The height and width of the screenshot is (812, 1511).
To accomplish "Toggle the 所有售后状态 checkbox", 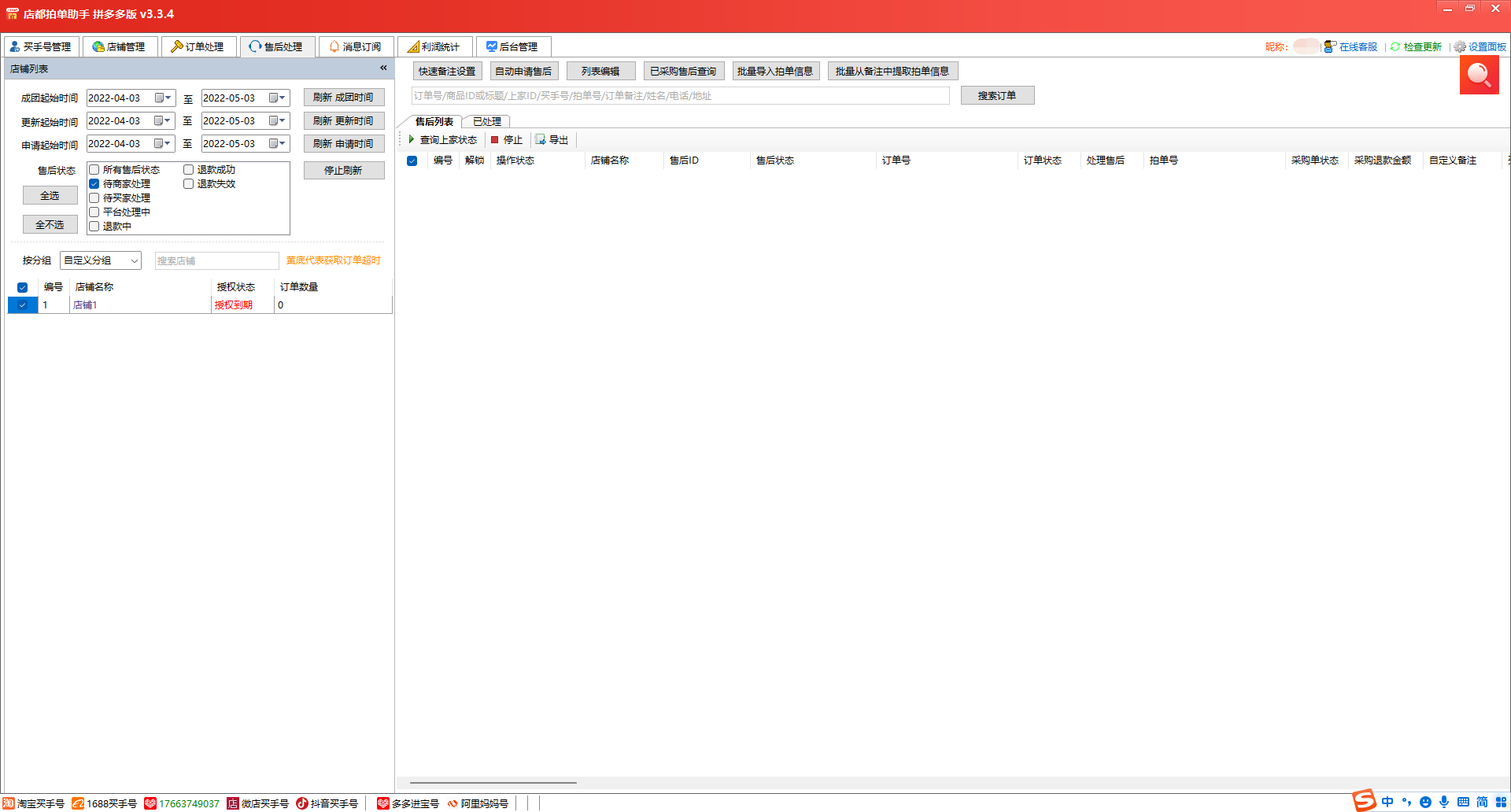I will [94, 170].
